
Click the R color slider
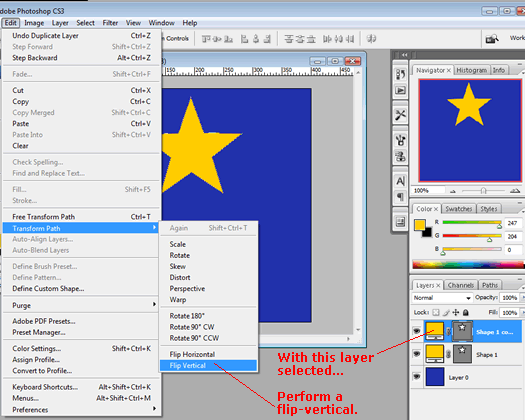(472, 222)
